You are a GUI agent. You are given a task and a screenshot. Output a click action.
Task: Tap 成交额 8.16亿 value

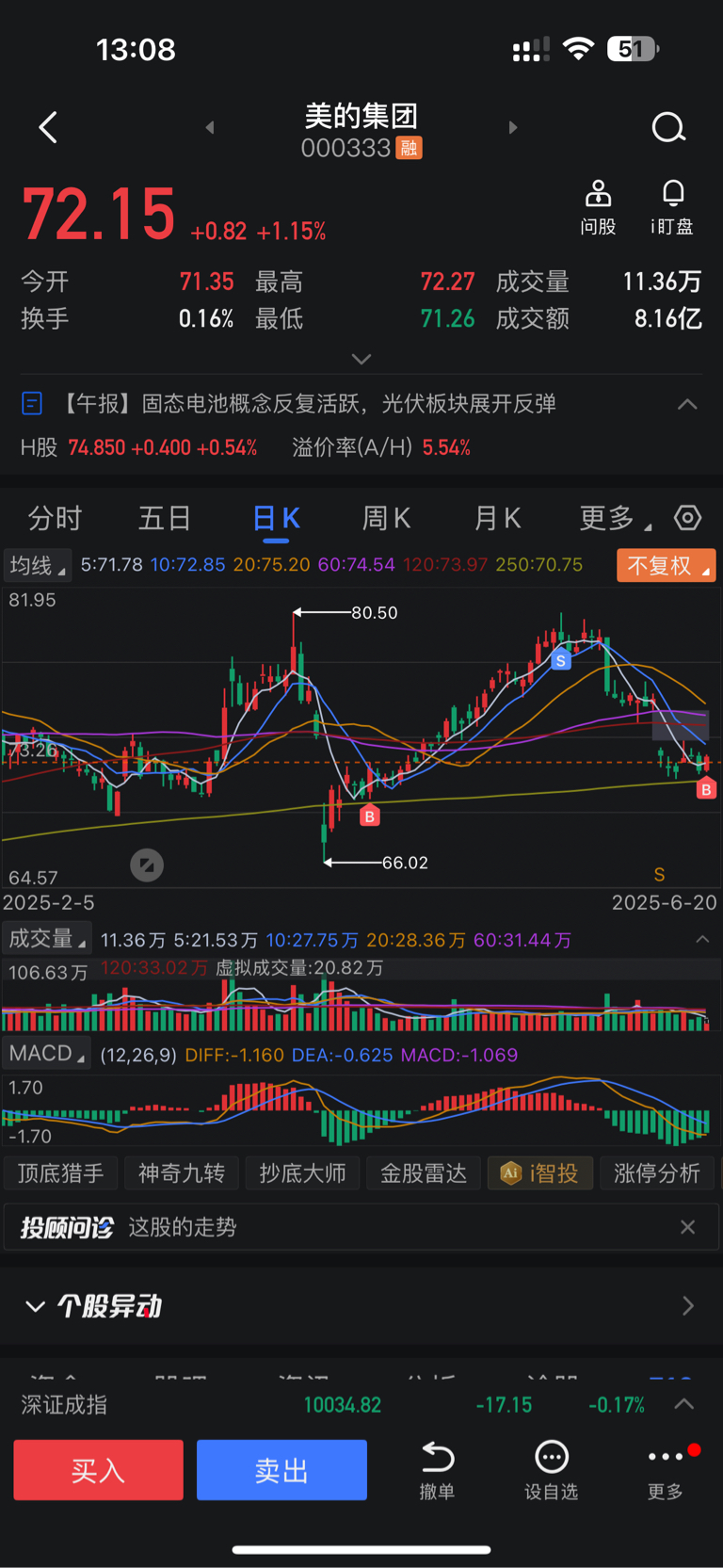point(668,318)
